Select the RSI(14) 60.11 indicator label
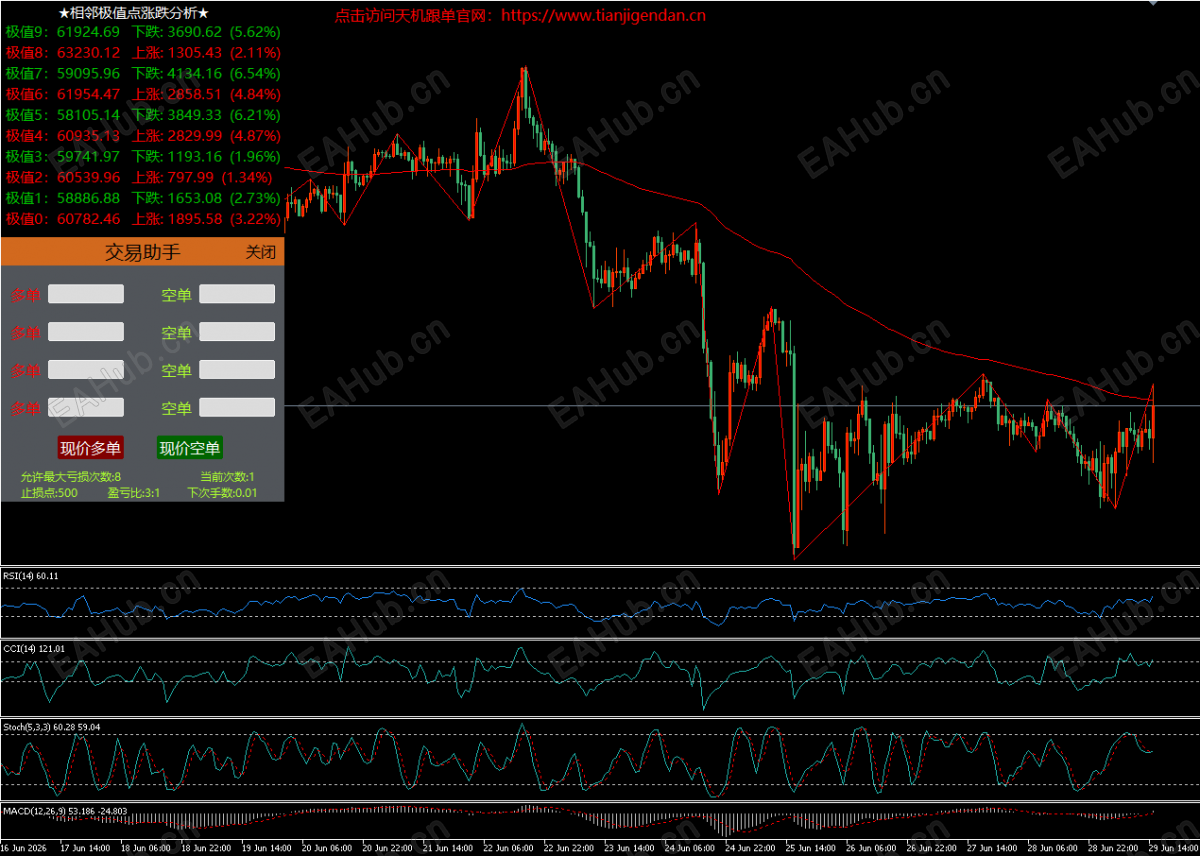The height and width of the screenshot is (856, 1200). click(x=31, y=575)
